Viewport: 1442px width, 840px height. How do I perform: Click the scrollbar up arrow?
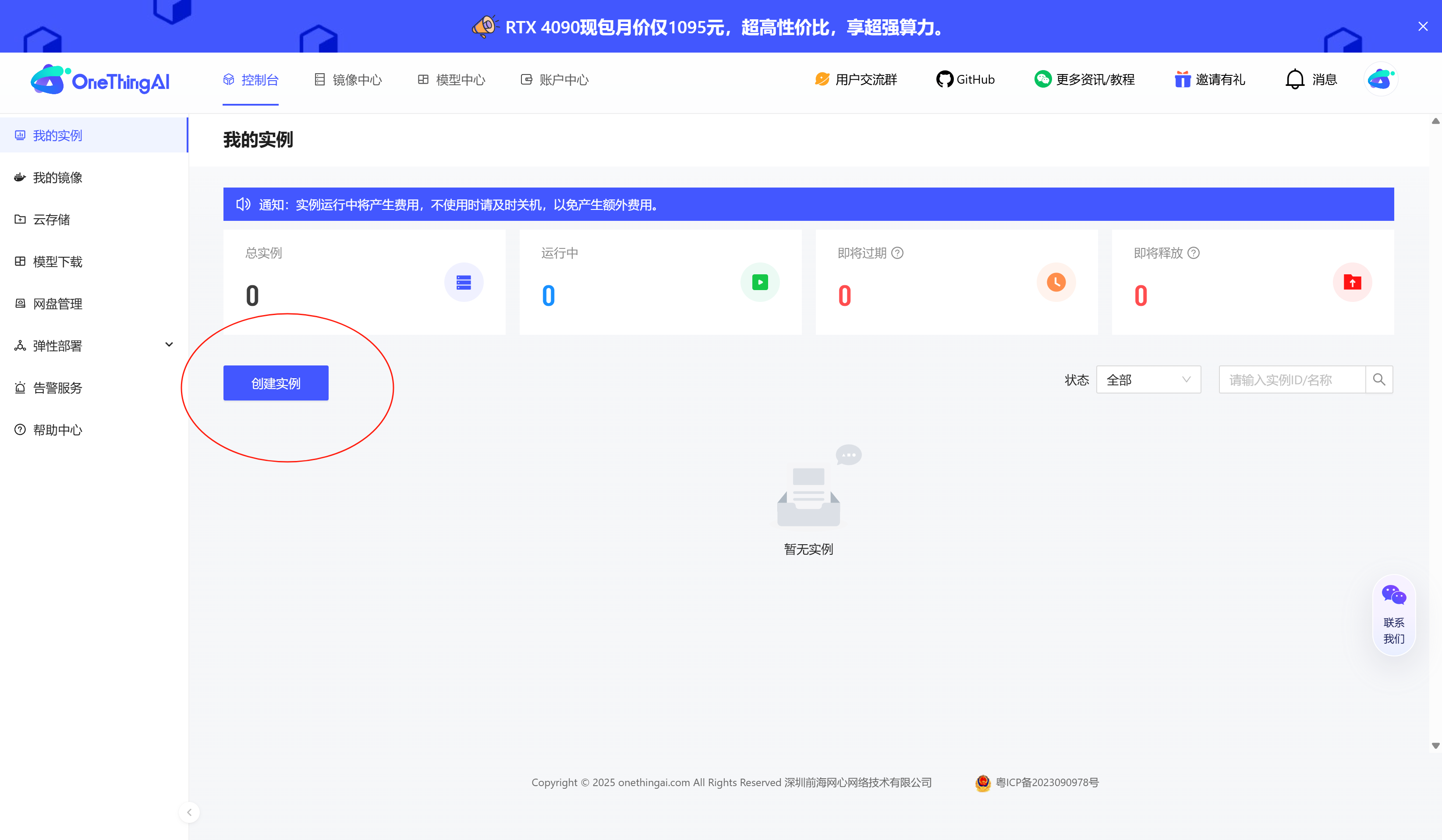(1435, 121)
